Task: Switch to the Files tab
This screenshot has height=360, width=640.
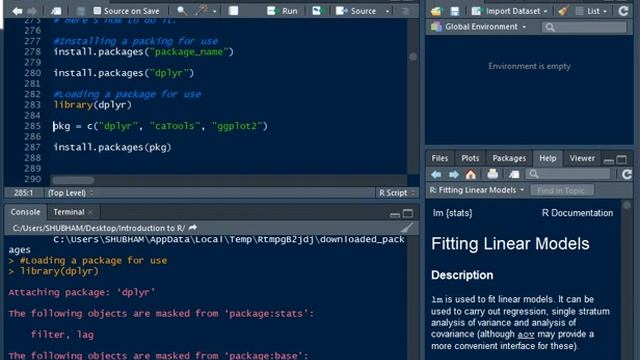Action: pyautogui.click(x=440, y=158)
